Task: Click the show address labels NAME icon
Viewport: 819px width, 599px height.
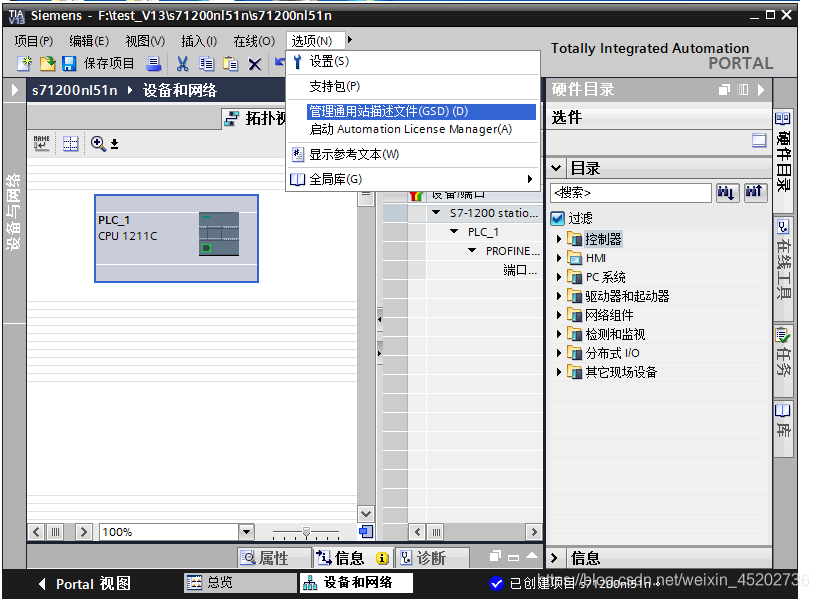Action: pyautogui.click(x=41, y=143)
